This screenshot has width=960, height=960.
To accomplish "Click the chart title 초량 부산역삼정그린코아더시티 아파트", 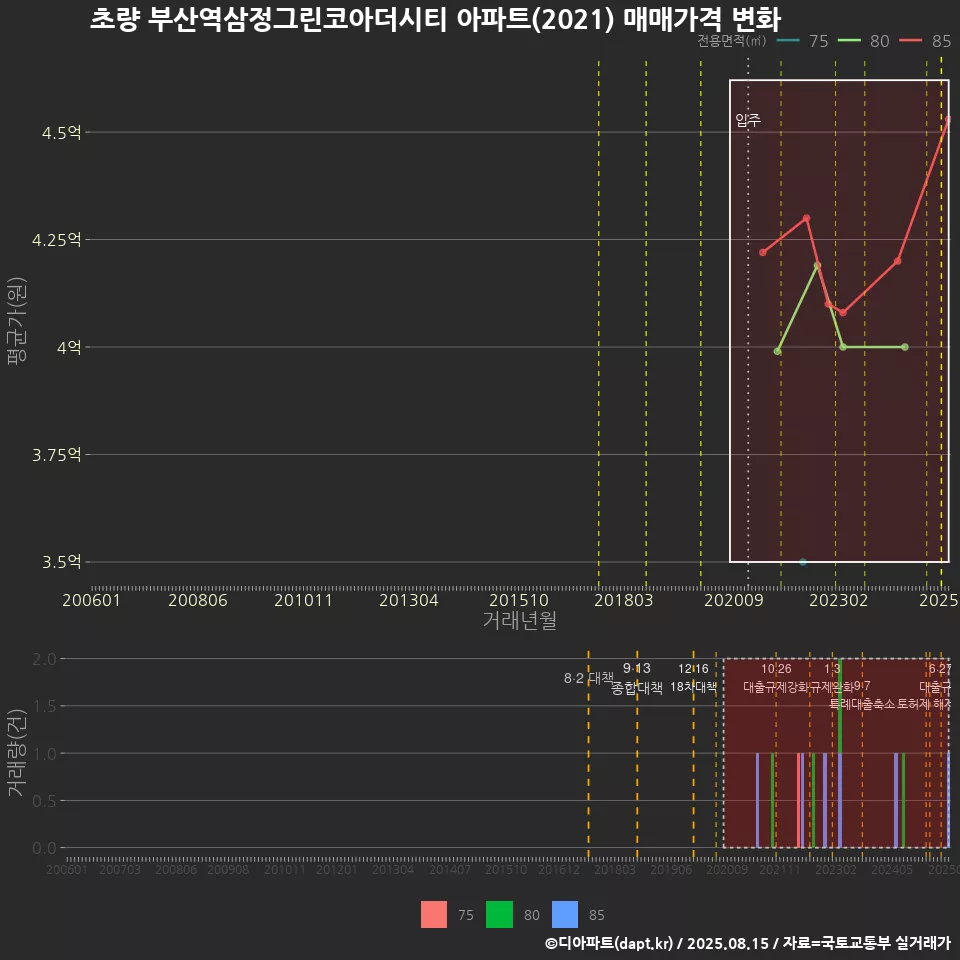I will coord(435,19).
